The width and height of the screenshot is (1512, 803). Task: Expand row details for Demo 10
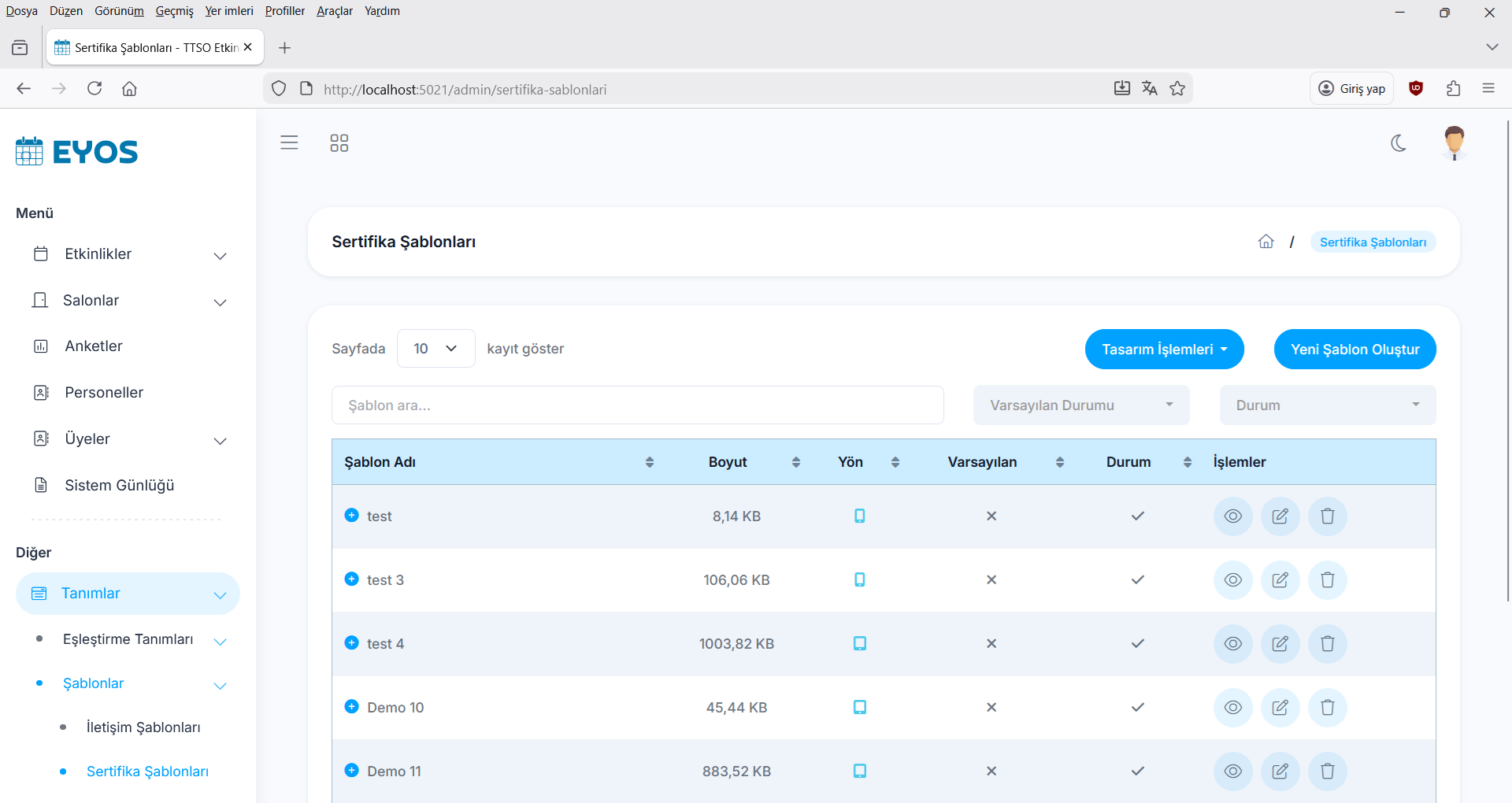click(x=352, y=707)
